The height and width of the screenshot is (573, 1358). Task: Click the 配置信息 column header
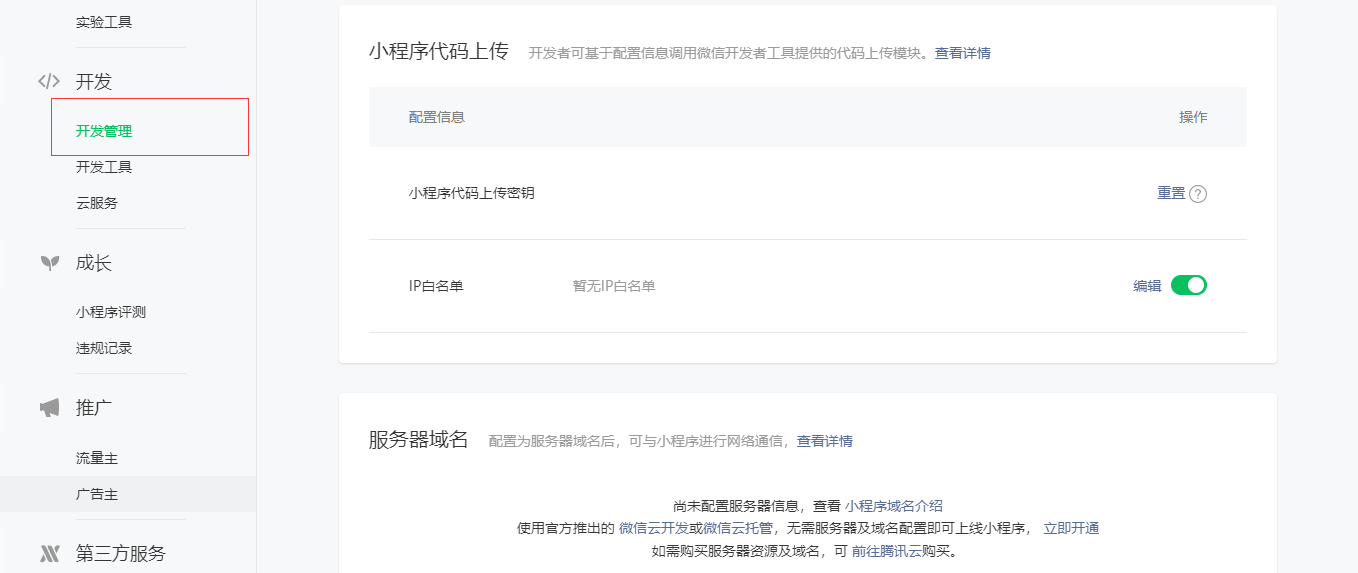point(437,117)
